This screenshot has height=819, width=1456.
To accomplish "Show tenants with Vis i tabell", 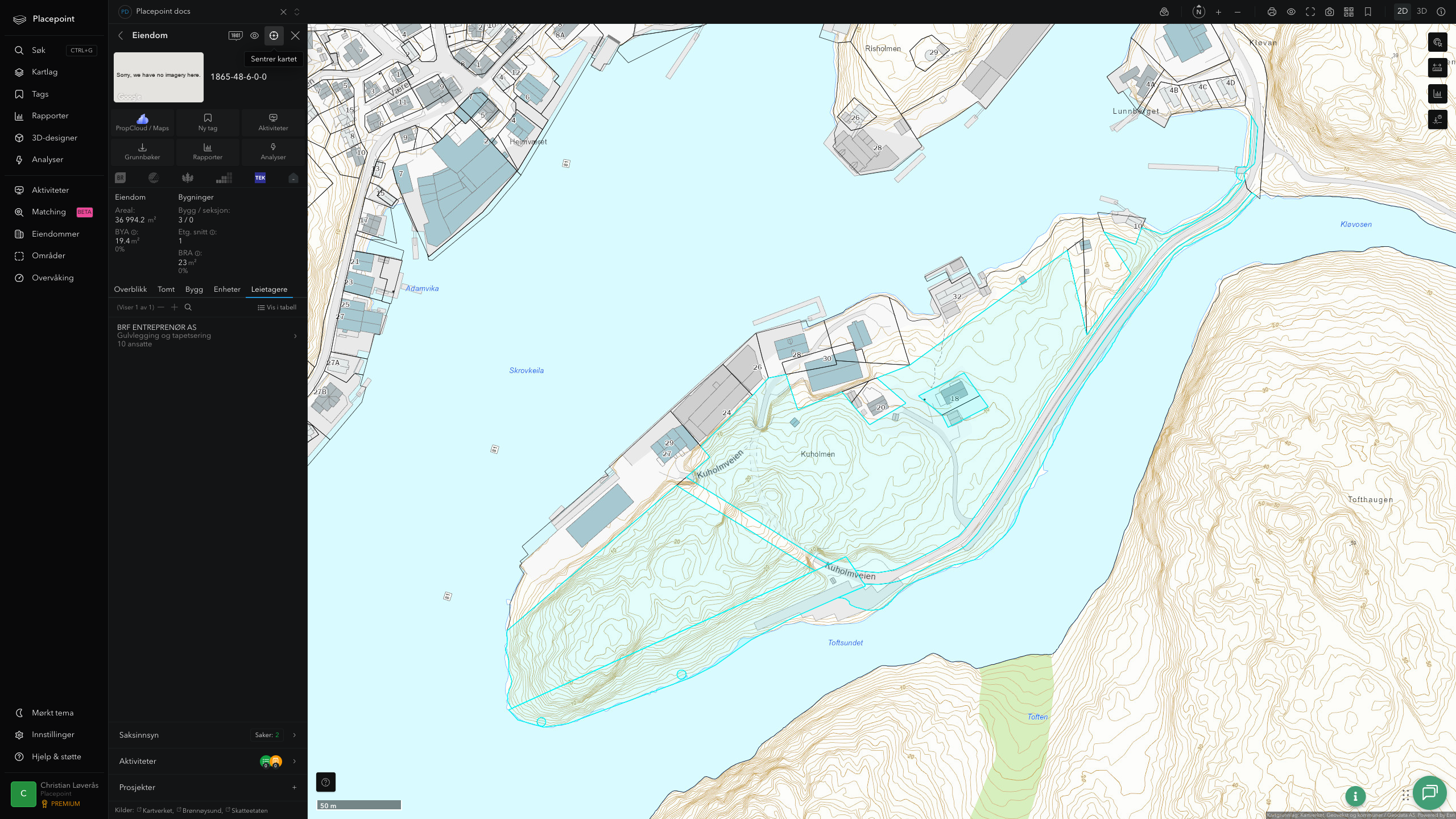I will (277, 307).
